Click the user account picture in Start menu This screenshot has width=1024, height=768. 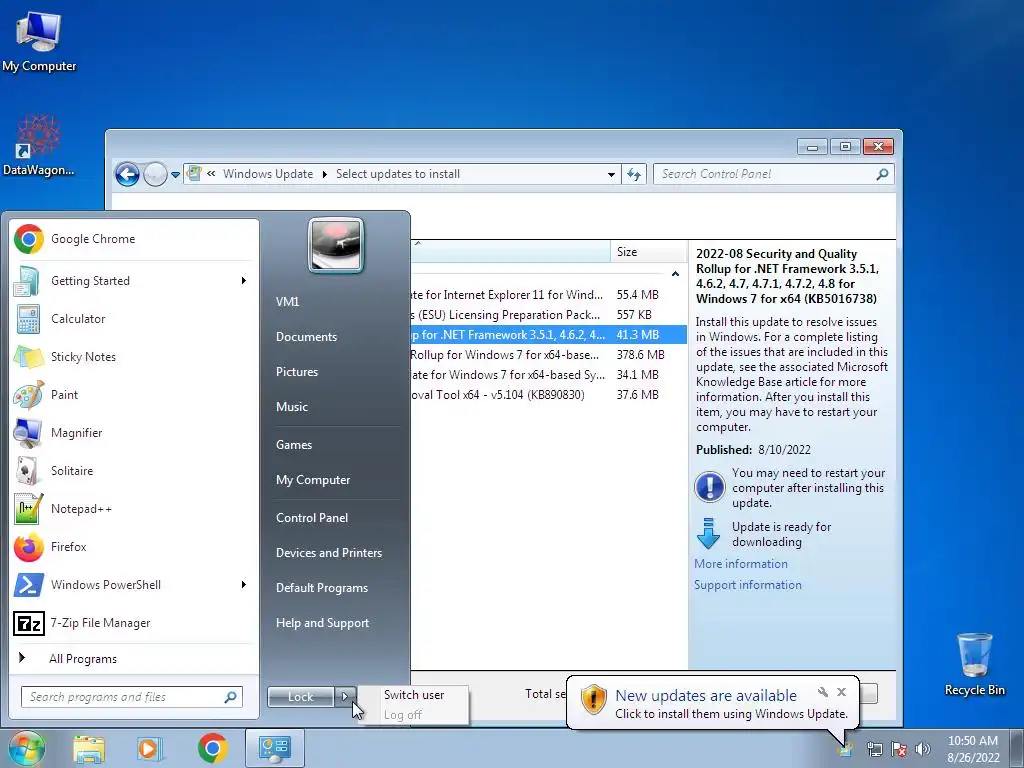[x=336, y=245]
